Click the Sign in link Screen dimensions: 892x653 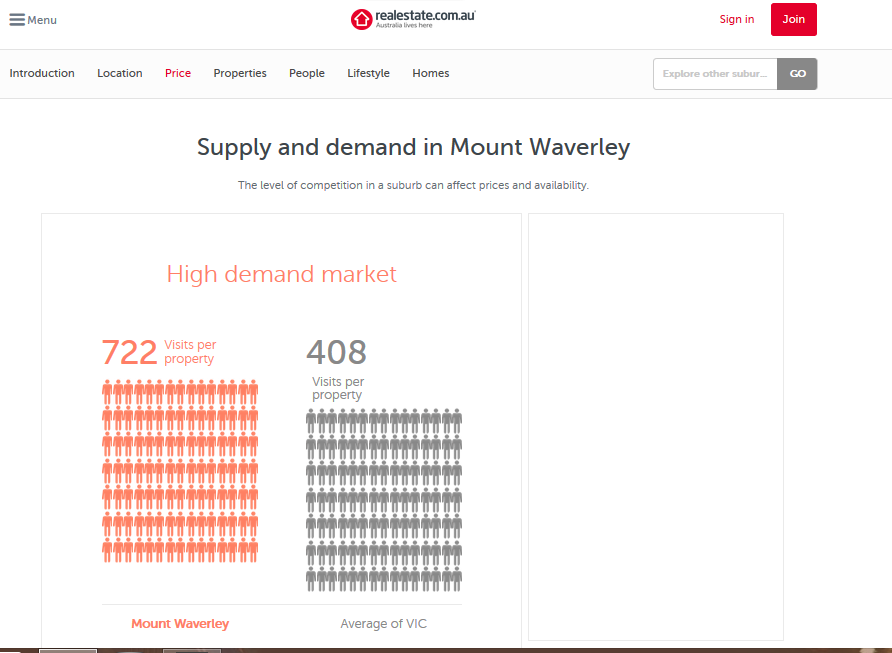pos(737,19)
